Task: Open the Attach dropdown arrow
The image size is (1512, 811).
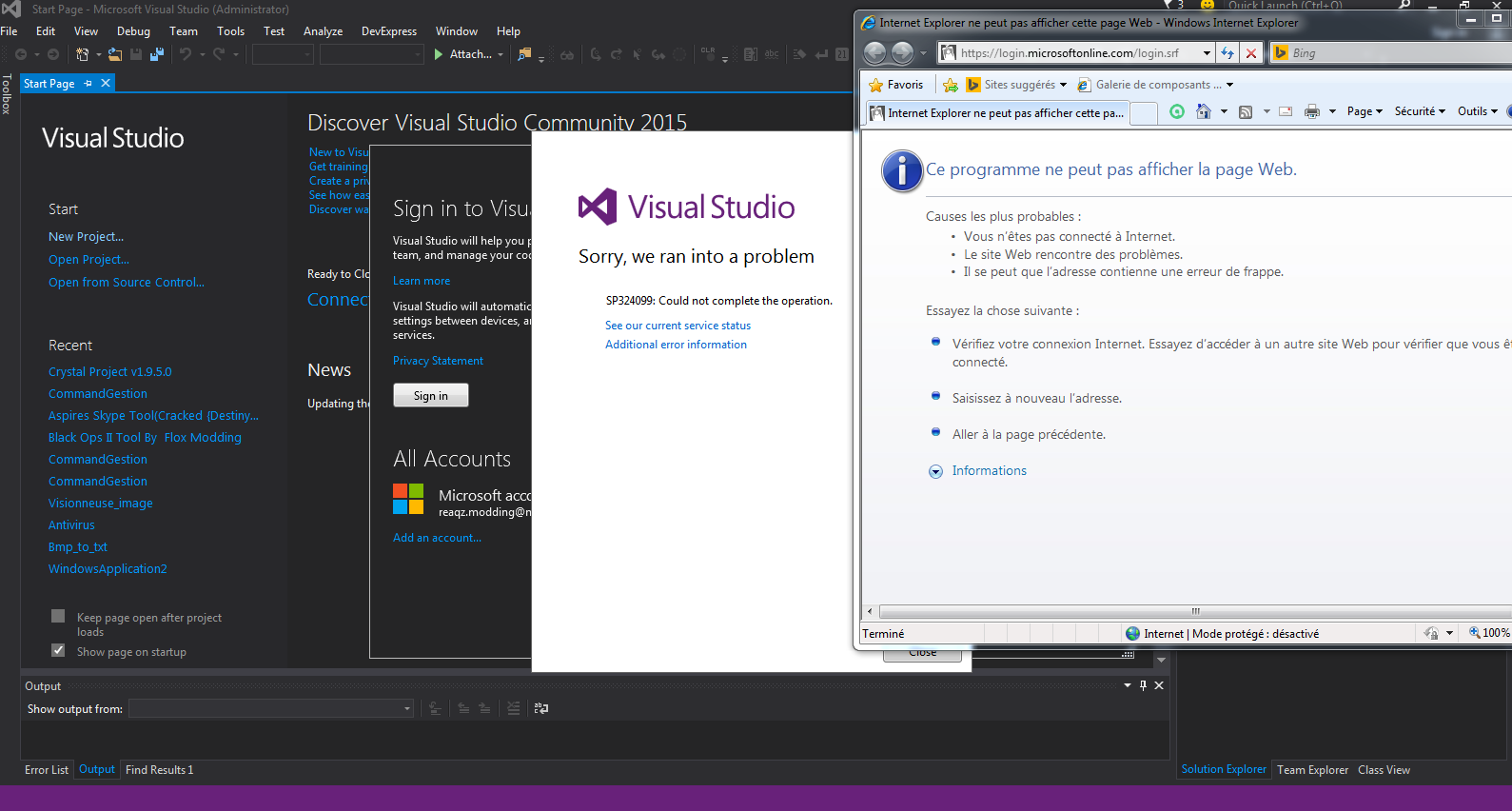Action: click(x=501, y=54)
